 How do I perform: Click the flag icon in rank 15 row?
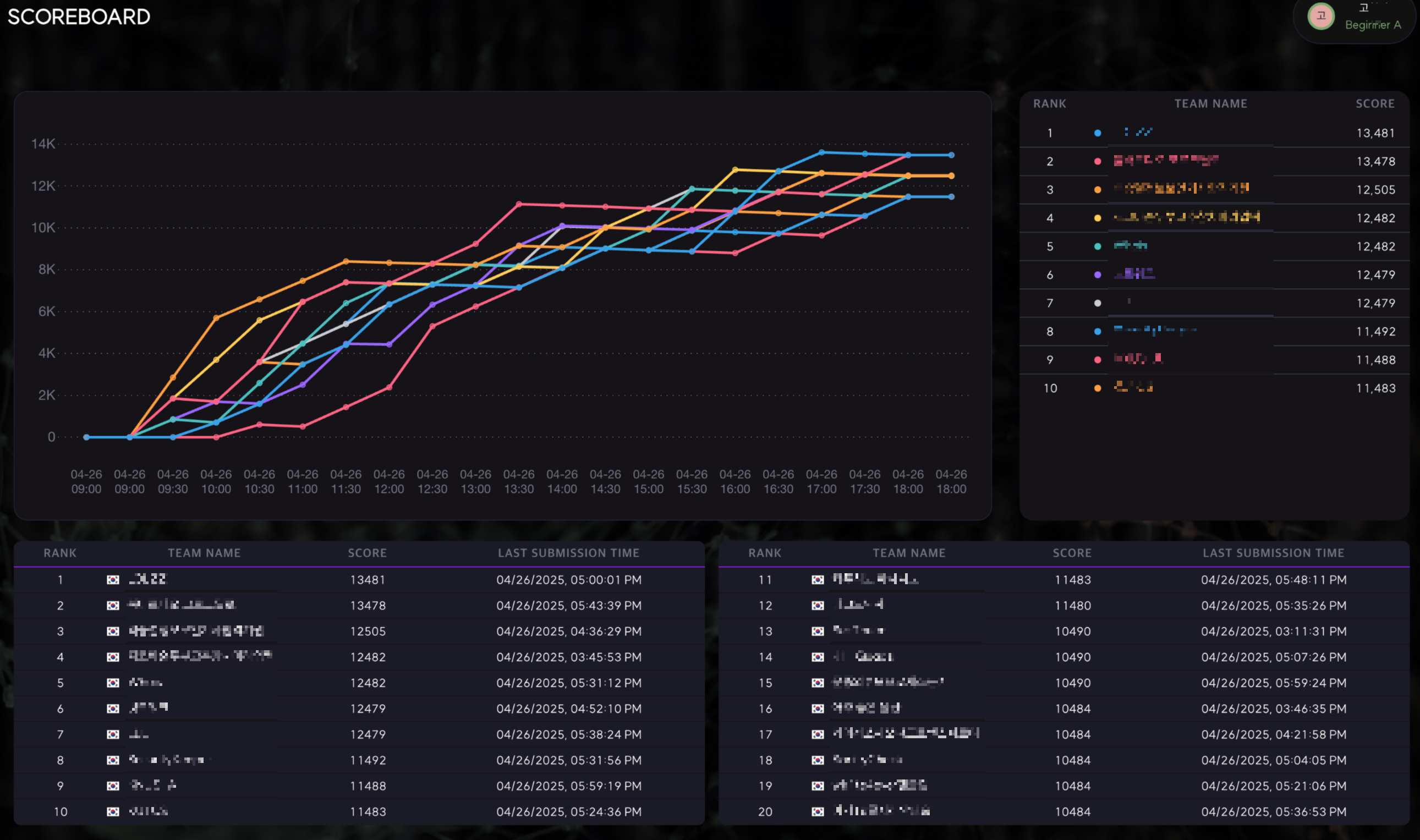(x=817, y=683)
